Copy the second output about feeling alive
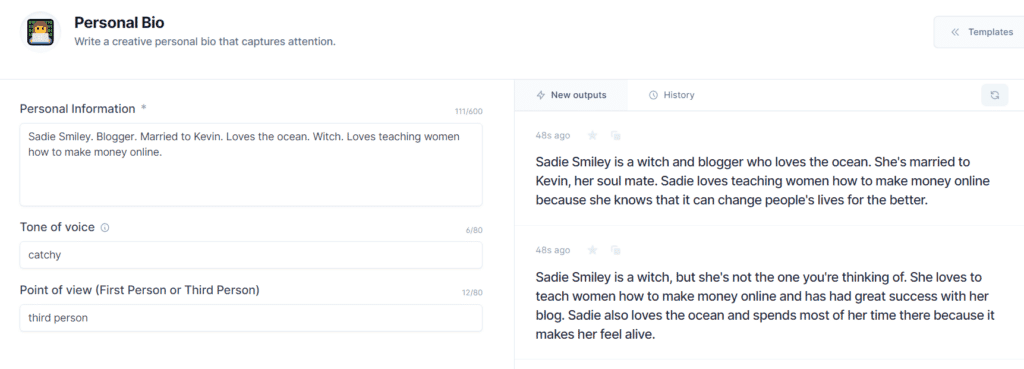 (615, 250)
